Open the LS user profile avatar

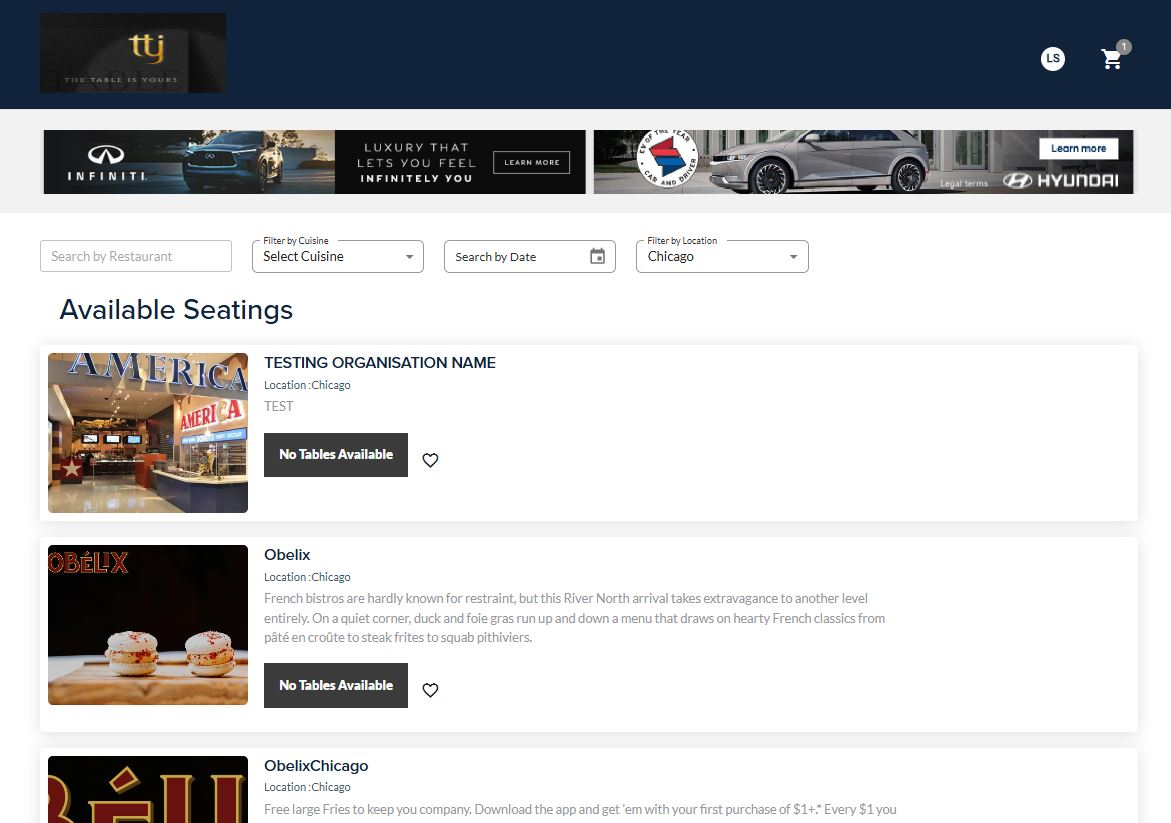click(1053, 58)
